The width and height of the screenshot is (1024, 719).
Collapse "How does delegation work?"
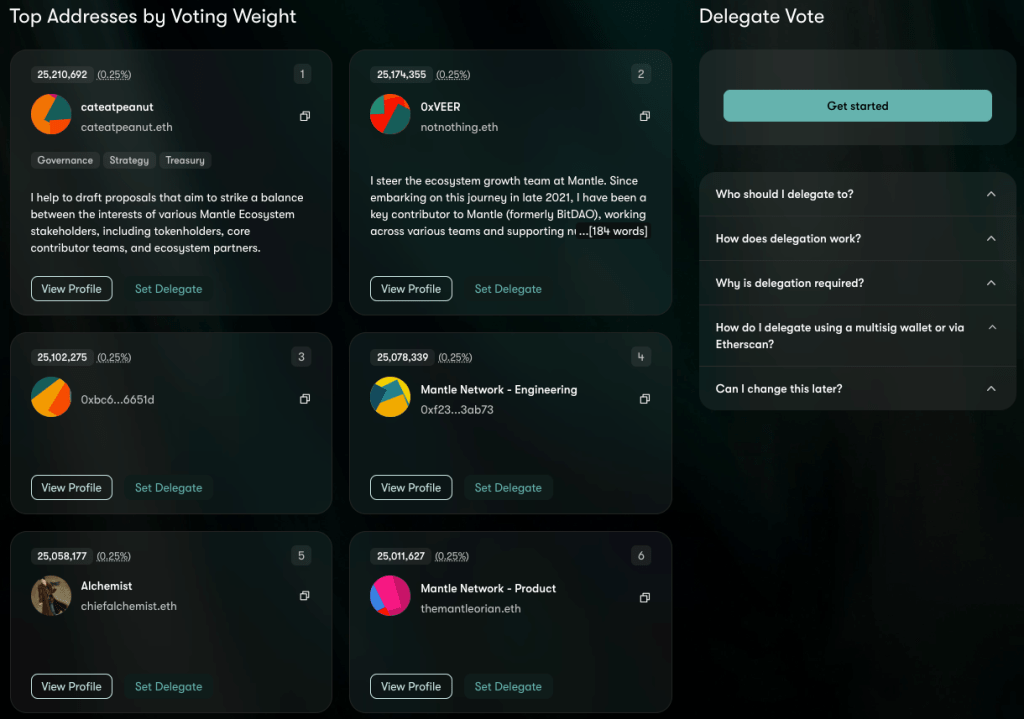(857, 239)
